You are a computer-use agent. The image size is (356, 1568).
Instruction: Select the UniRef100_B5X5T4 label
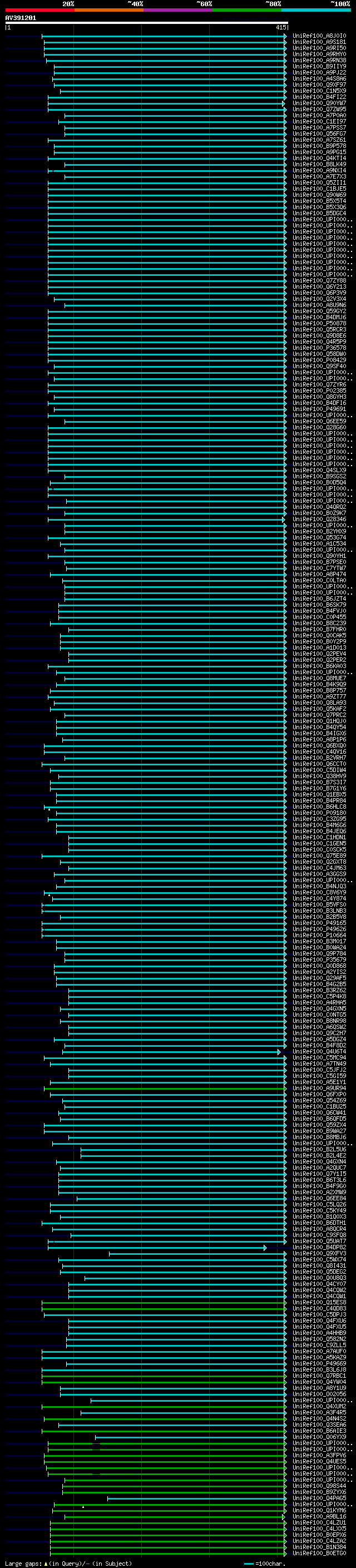pos(319,201)
